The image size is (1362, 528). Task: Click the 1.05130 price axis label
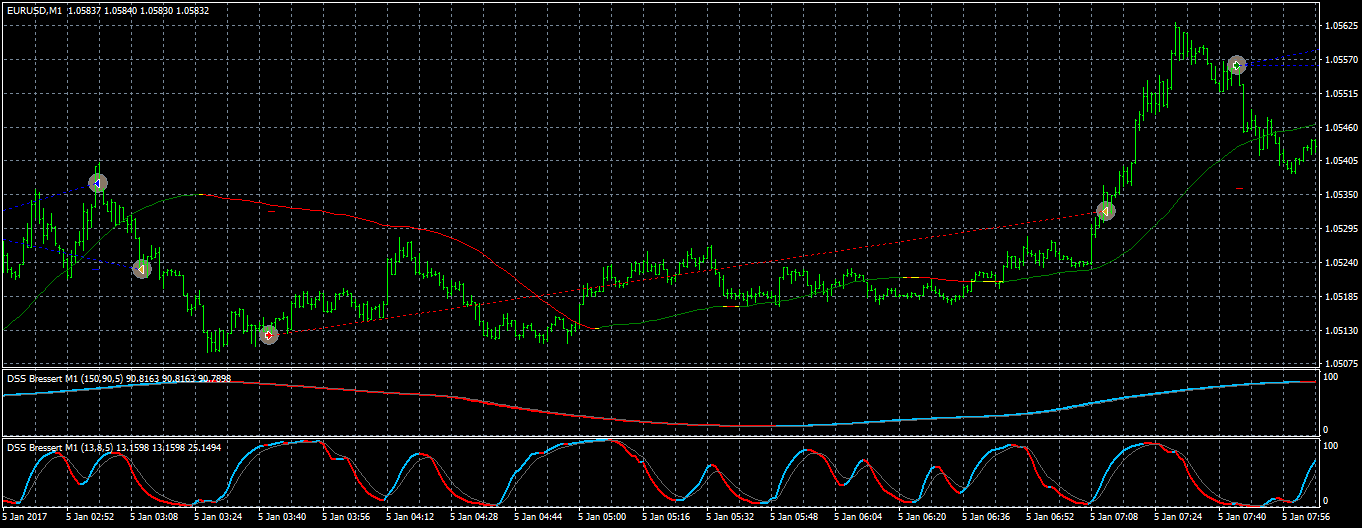[x=1340, y=330]
